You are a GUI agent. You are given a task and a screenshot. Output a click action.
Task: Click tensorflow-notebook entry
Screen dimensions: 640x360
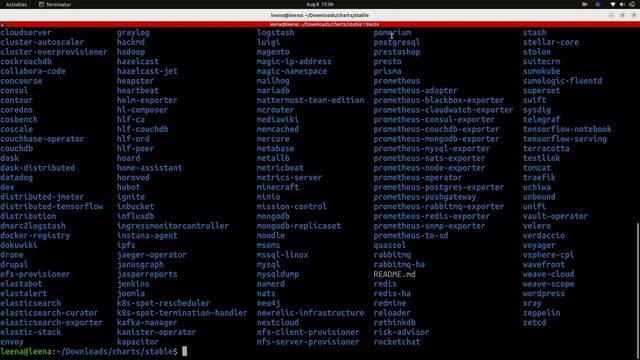click(x=567, y=129)
